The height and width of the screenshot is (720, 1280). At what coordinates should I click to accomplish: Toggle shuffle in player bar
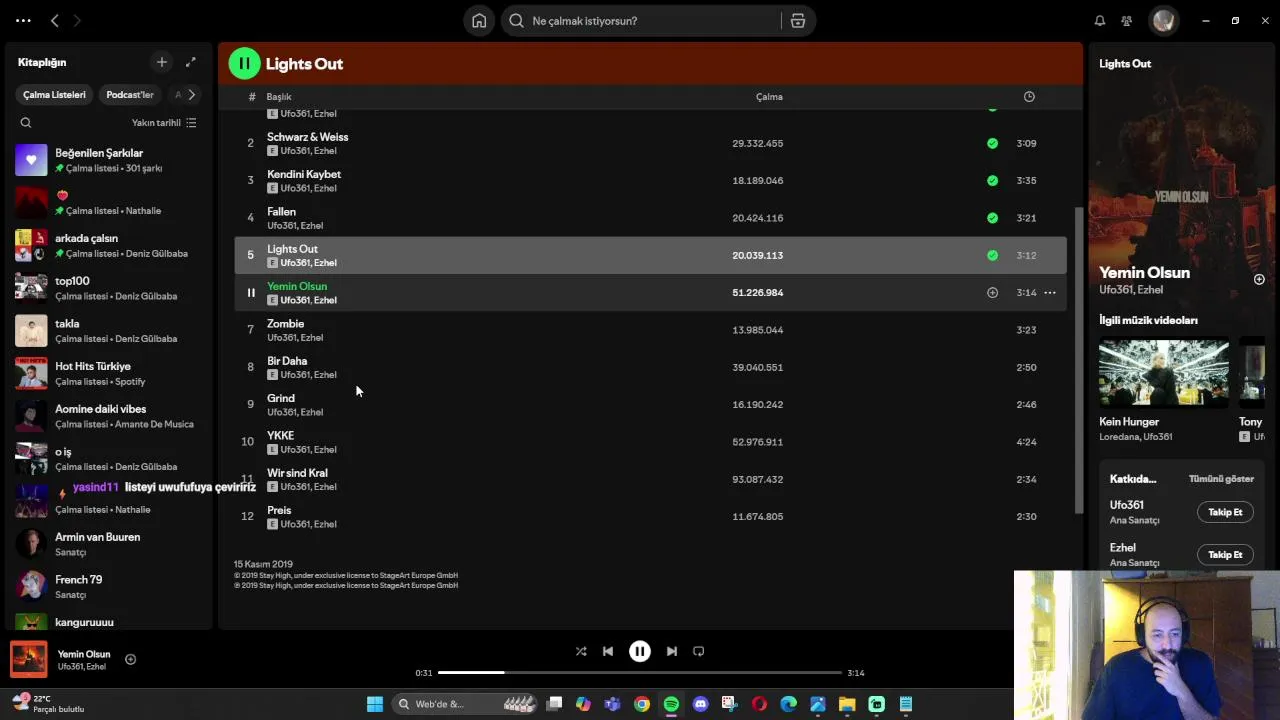(x=581, y=651)
